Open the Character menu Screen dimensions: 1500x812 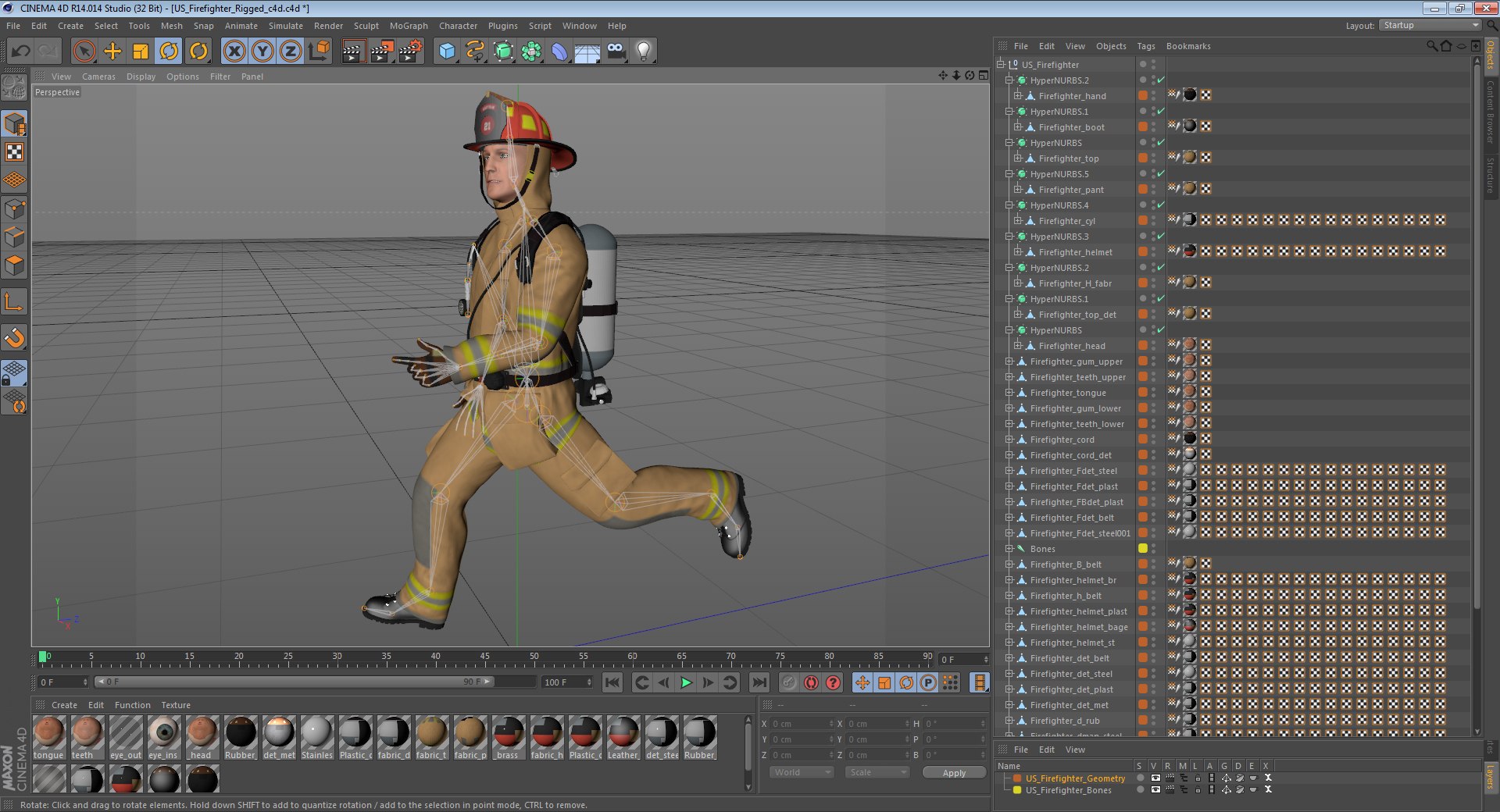(x=458, y=26)
